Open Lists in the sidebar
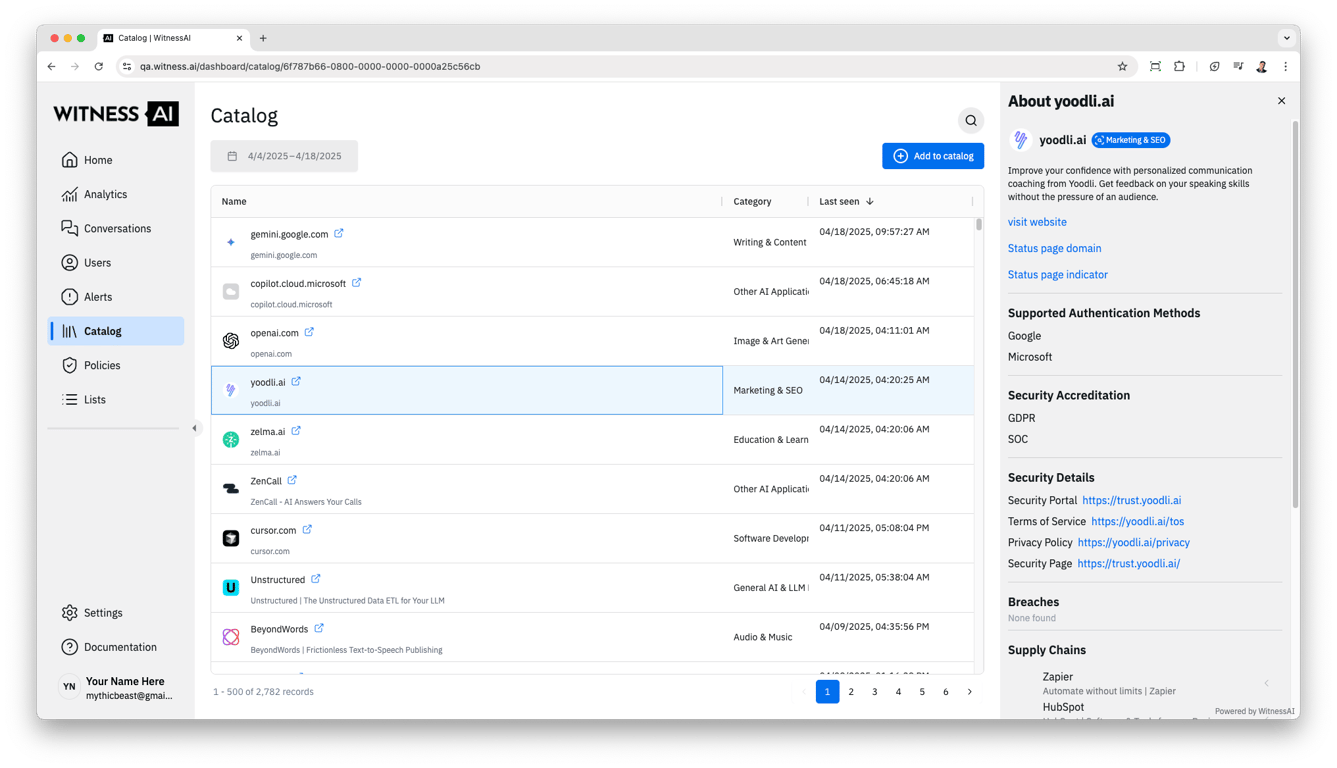The image size is (1337, 768). [x=116, y=399]
